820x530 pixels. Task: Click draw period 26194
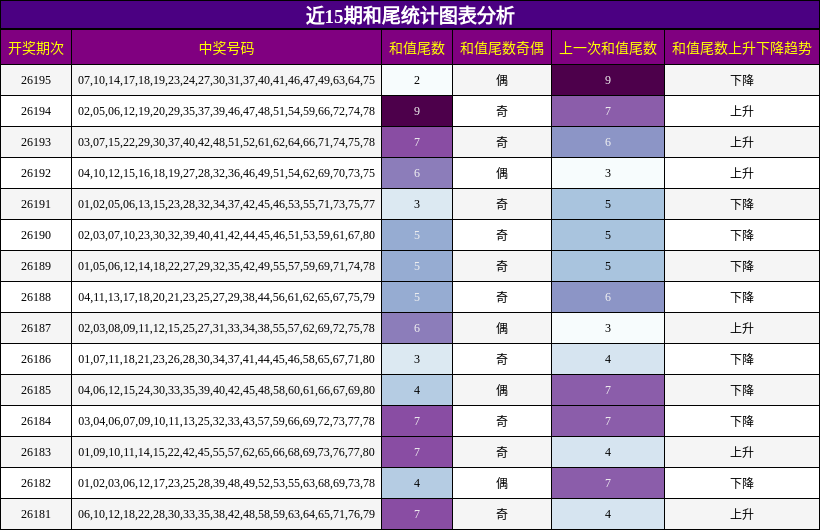point(36,111)
